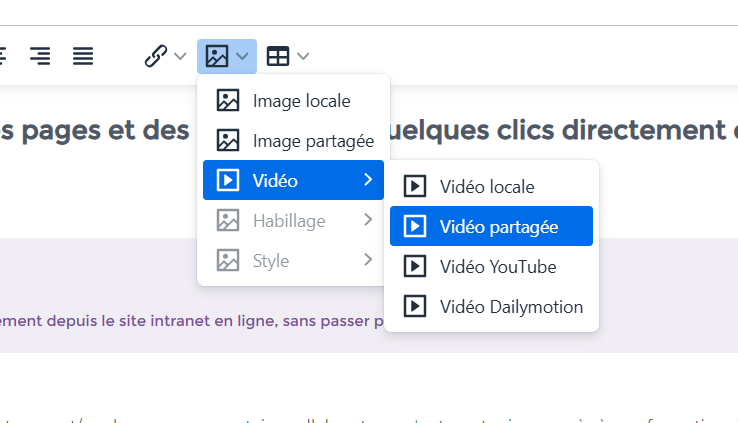The height and width of the screenshot is (423, 738).
Task: Click the play icon beside Vidéo Dailymotion
Action: coord(415,306)
